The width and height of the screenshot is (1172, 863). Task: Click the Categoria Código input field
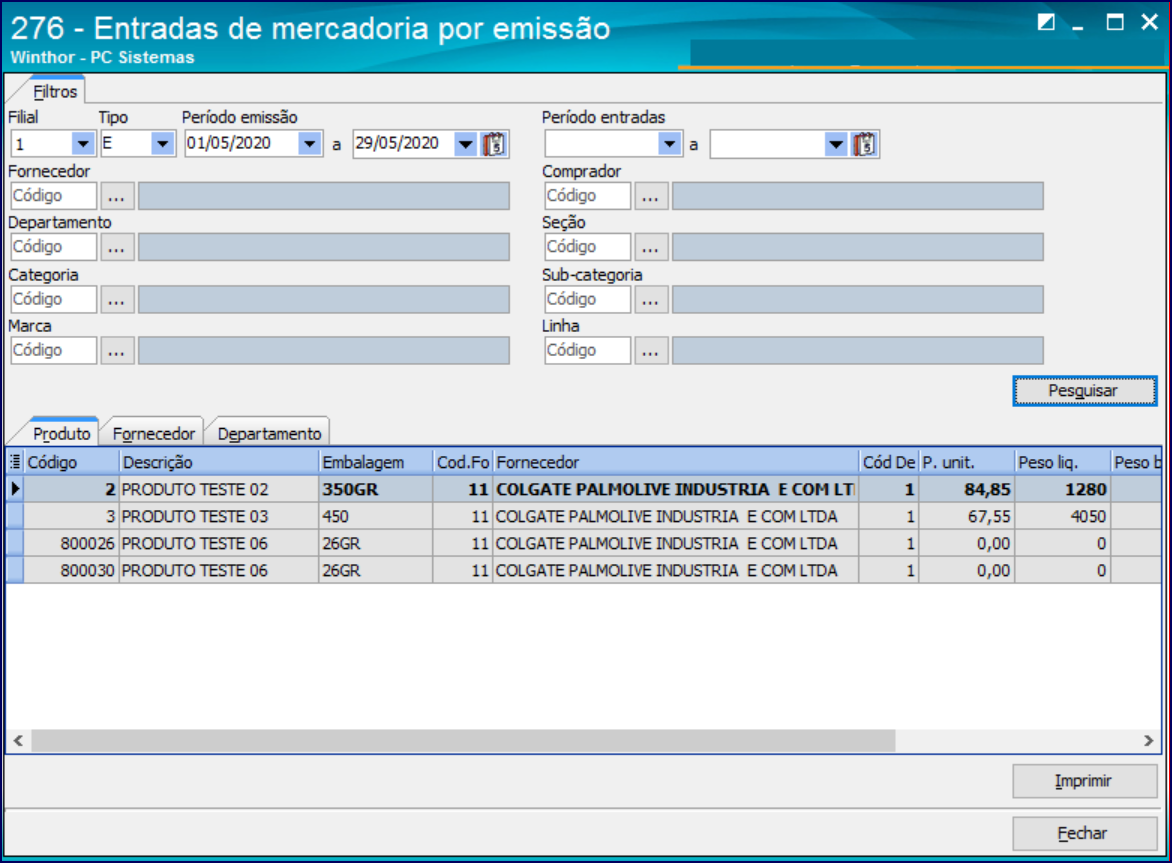click(x=53, y=299)
